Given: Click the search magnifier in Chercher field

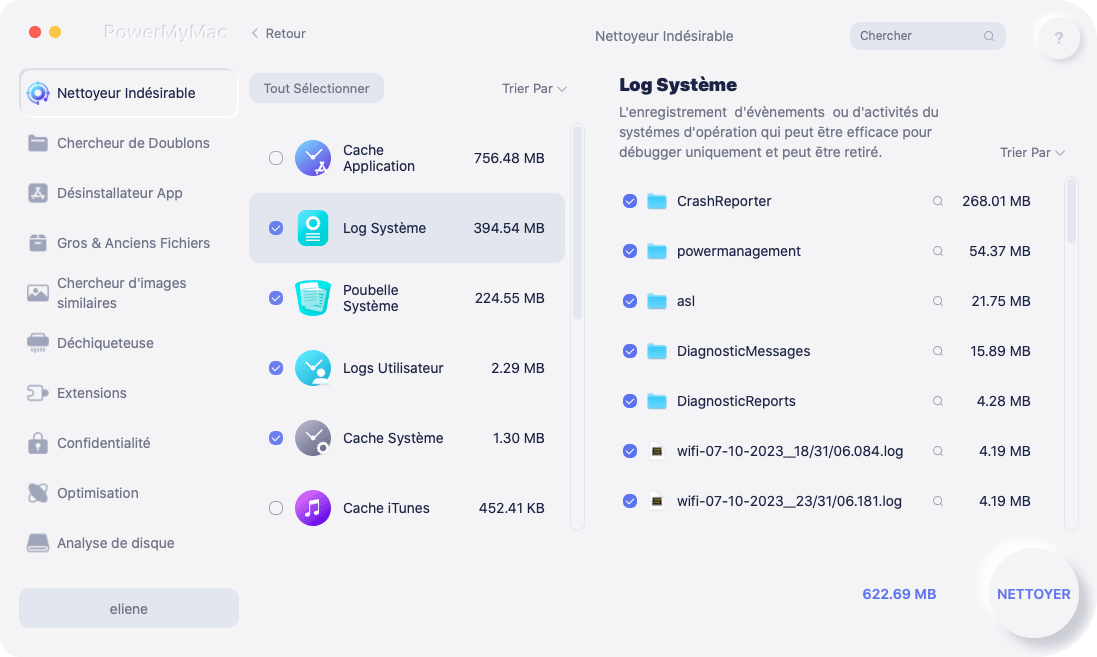Looking at the screenshot, I should click(x=989, y=36).
